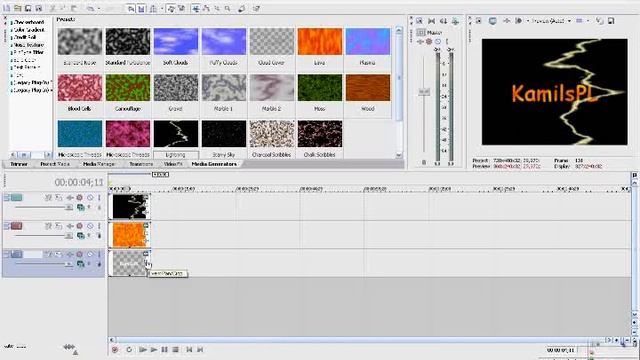
Task: Choose the Soft Clouds preset thumbnail
Action: pos(176,41)
